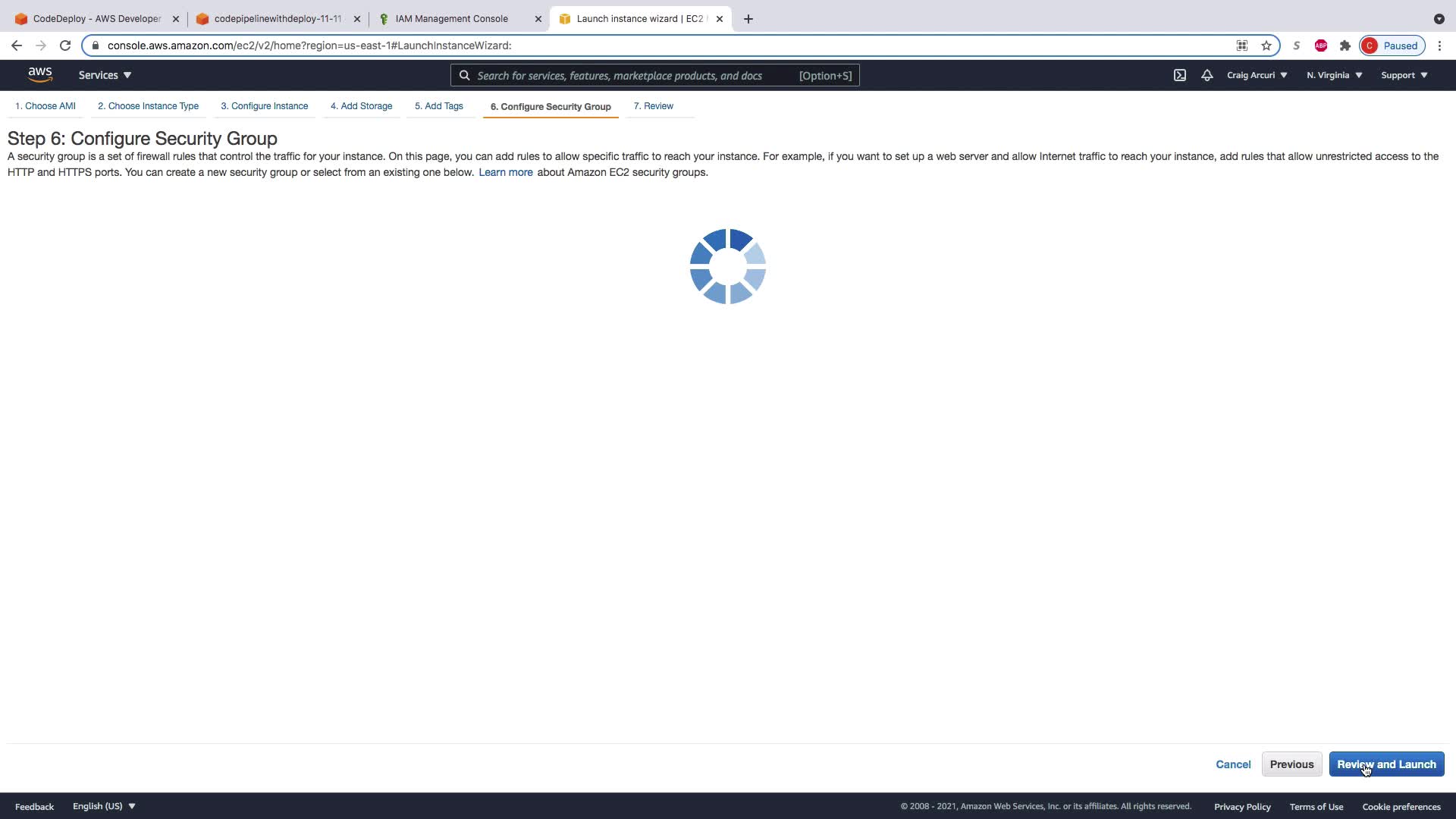Go to wizard step 2. Choose Instance Type

[148, 106]
